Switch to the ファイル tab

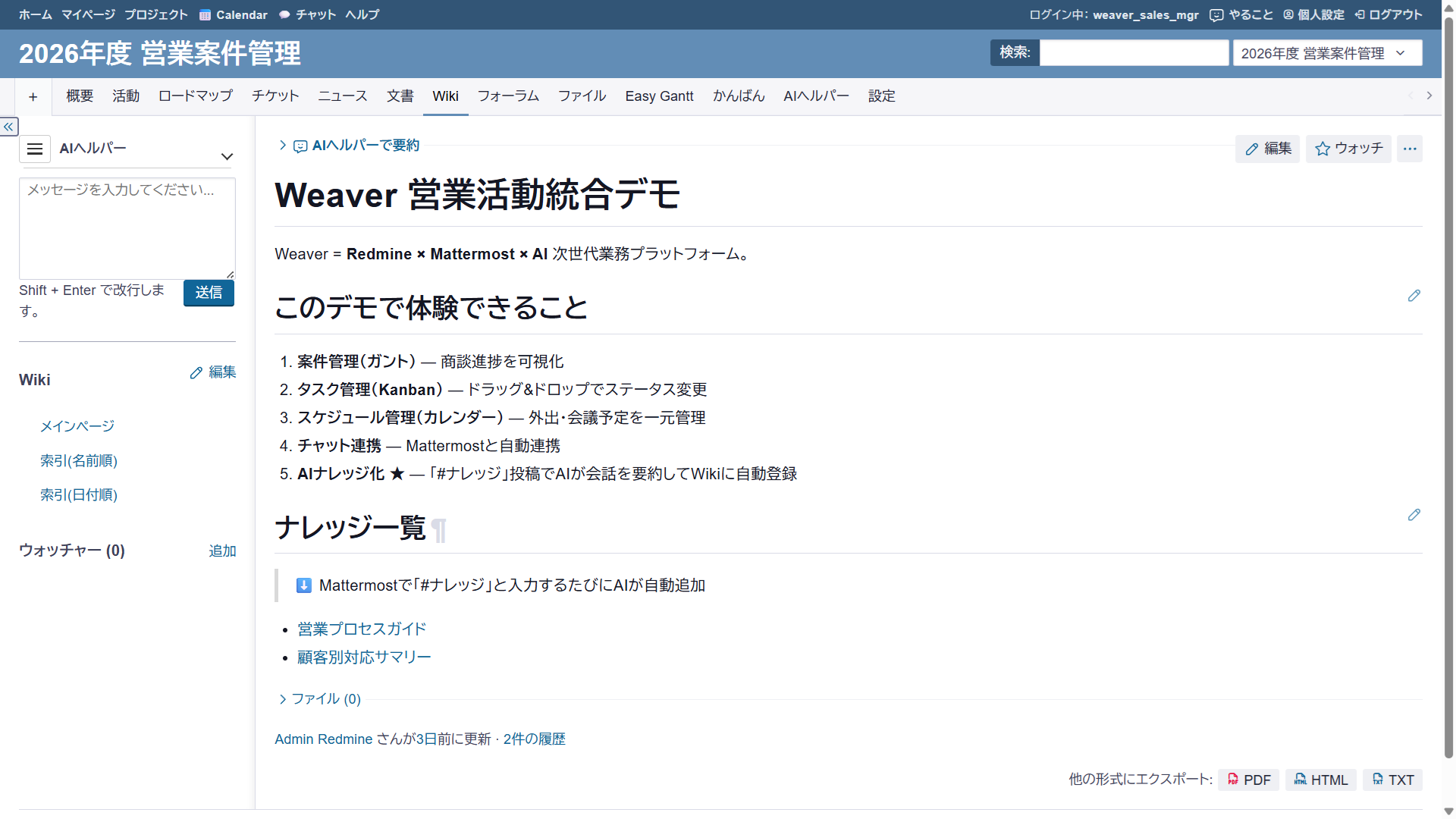(582, 96)
